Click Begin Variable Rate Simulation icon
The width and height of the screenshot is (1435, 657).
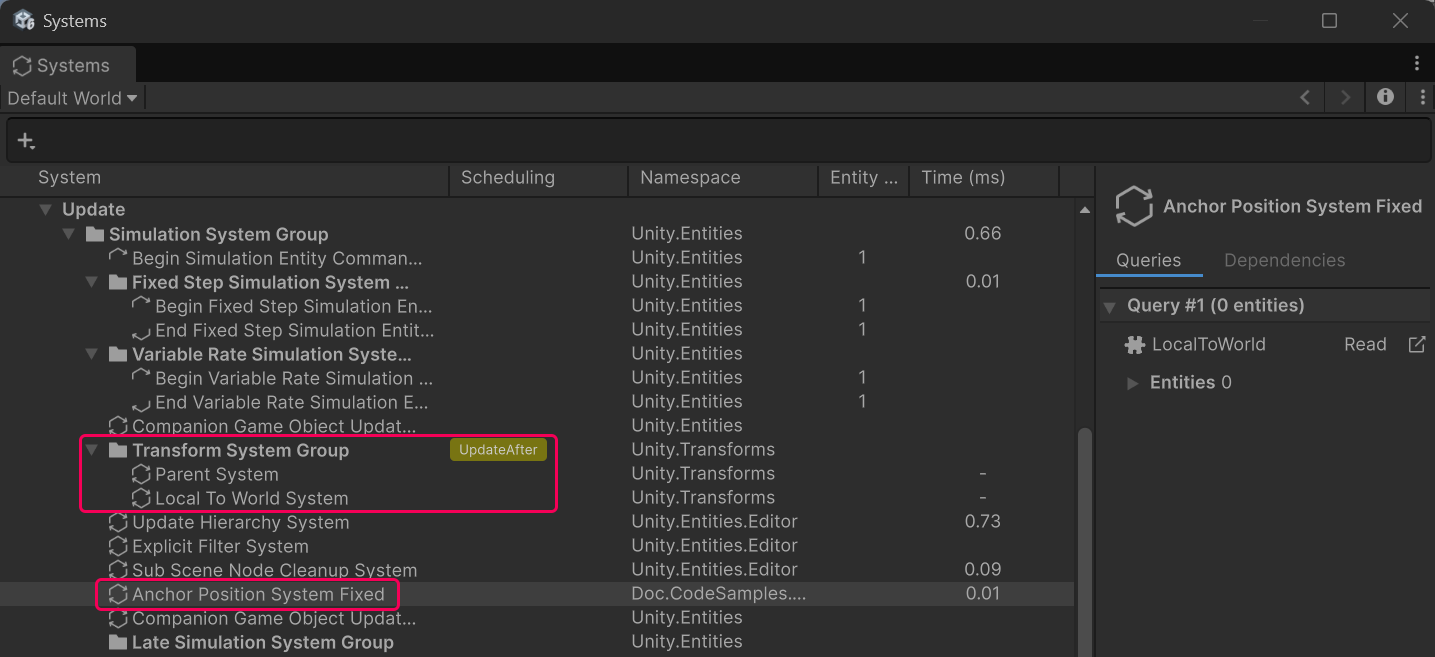pos(141,378)
